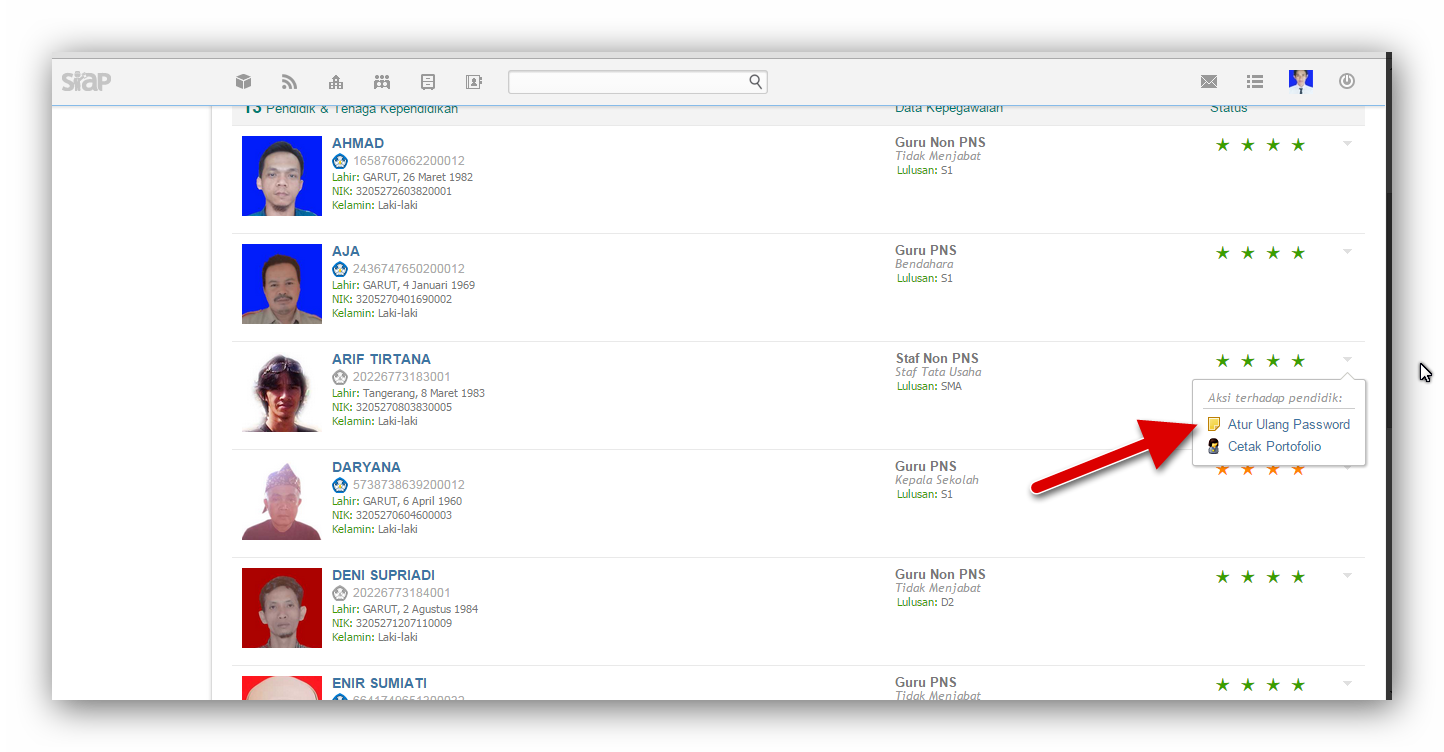The height and width of the screenshot is (752, 1444).
Task: Click the 'Kepala Sekolah' position text
Action: pyautogui.click(x=937, y=480)
